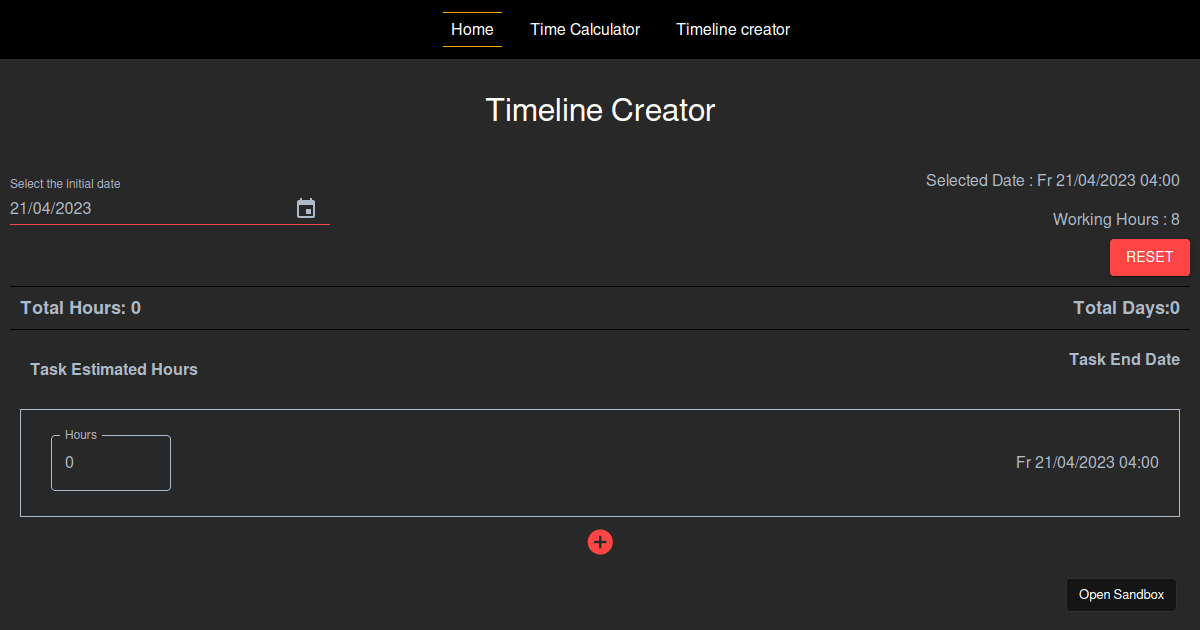
Task: Click inside the Hours field showing 0
Action: click(110, 462)
